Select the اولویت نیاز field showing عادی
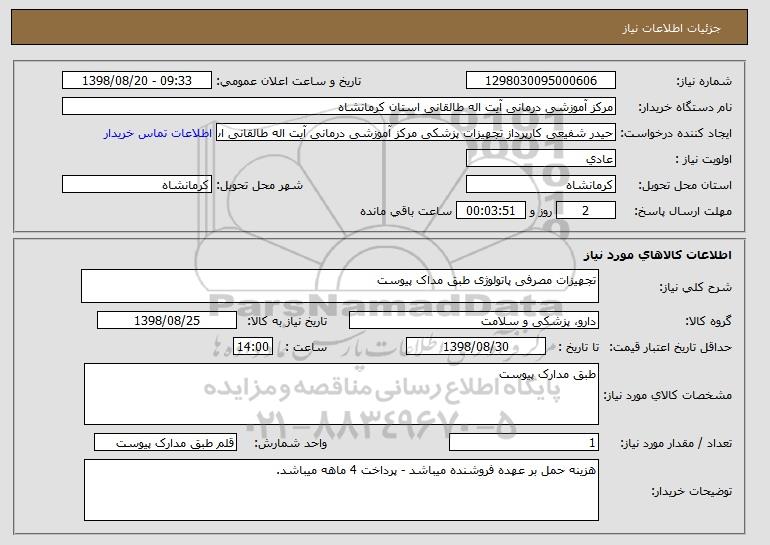The width and height of the screenshot is (770, 545). tap(541, 159)
